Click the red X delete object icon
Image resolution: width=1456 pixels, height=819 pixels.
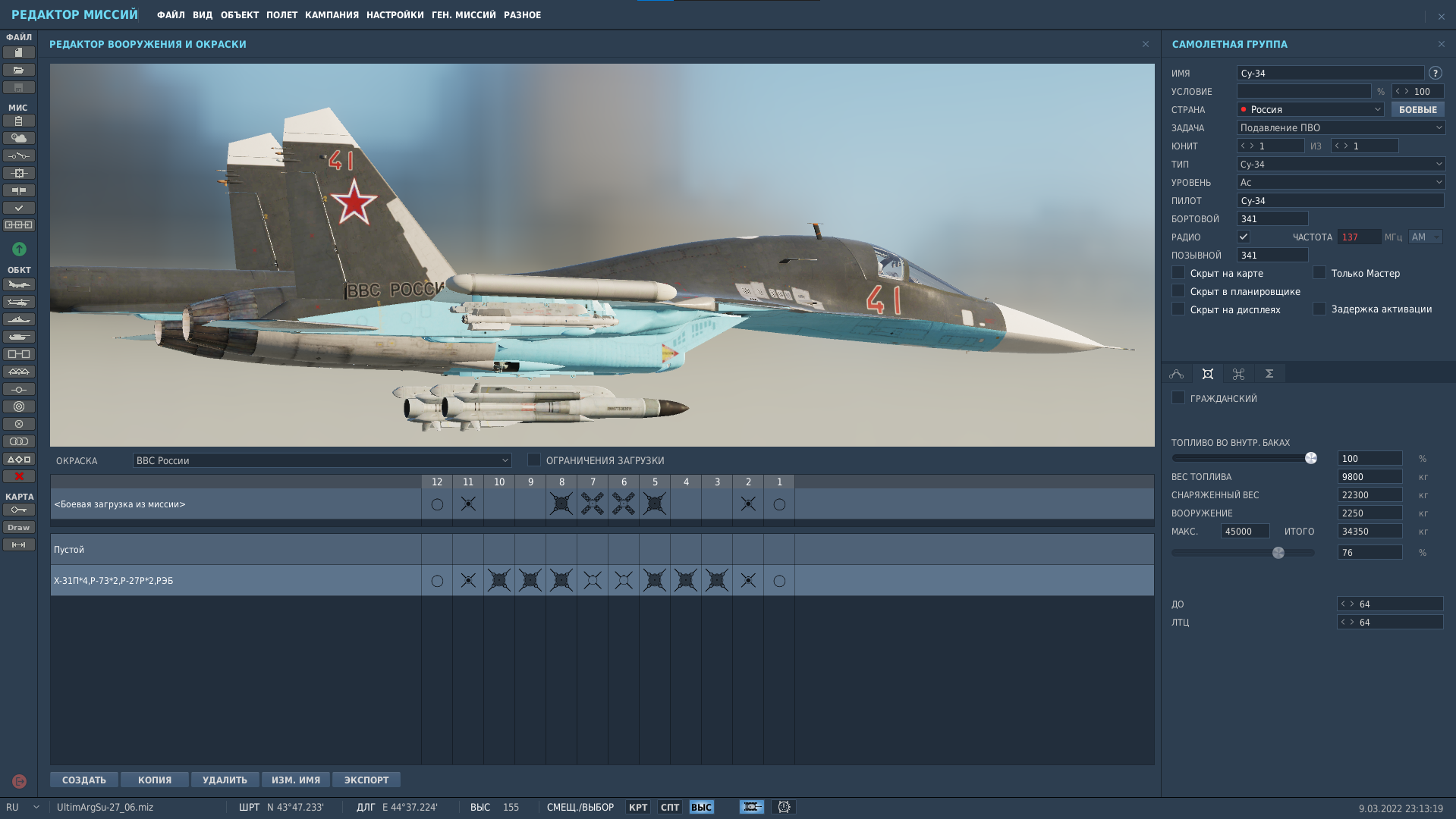coord(19,476)
